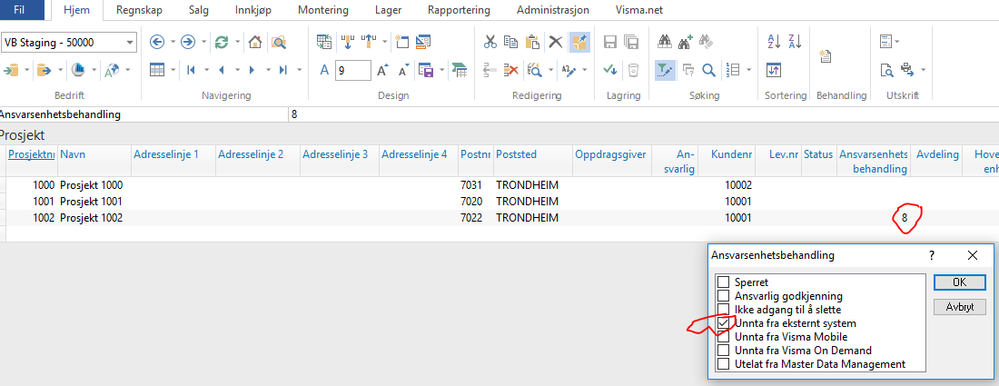Jump to the first record
Image resolution: width=999 pixels, height=386 pixels.
(190, 70)
